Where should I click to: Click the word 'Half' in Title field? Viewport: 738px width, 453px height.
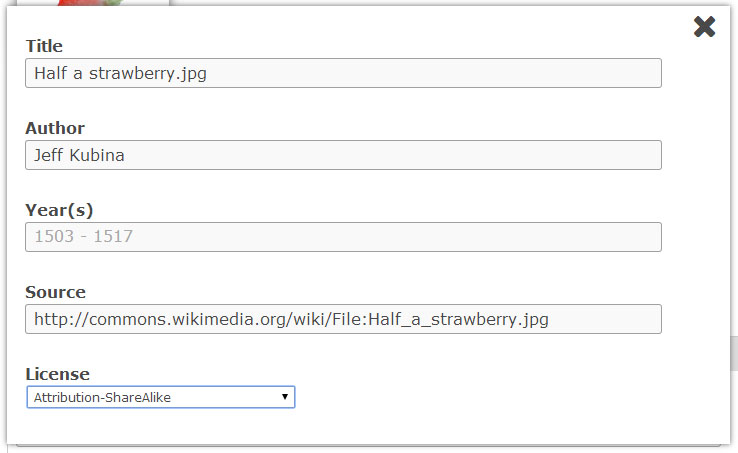(x=49, y=73)
